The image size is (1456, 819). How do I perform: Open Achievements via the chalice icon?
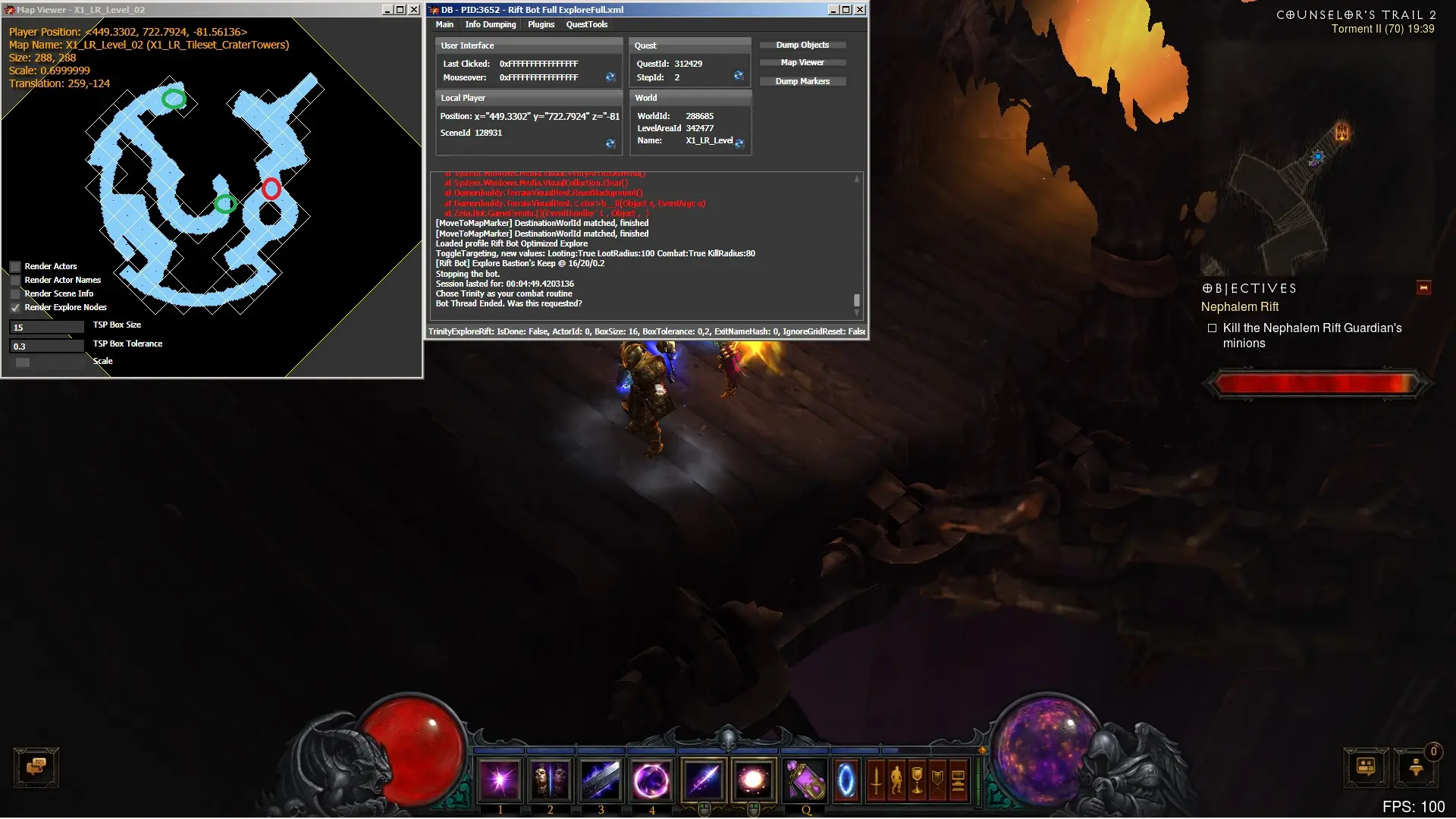click(917, 780)
